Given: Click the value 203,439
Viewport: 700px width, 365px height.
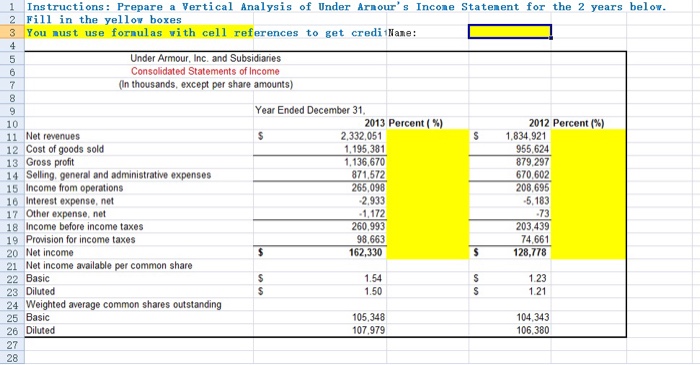Looking at the screenshot, I should (533, 227).
